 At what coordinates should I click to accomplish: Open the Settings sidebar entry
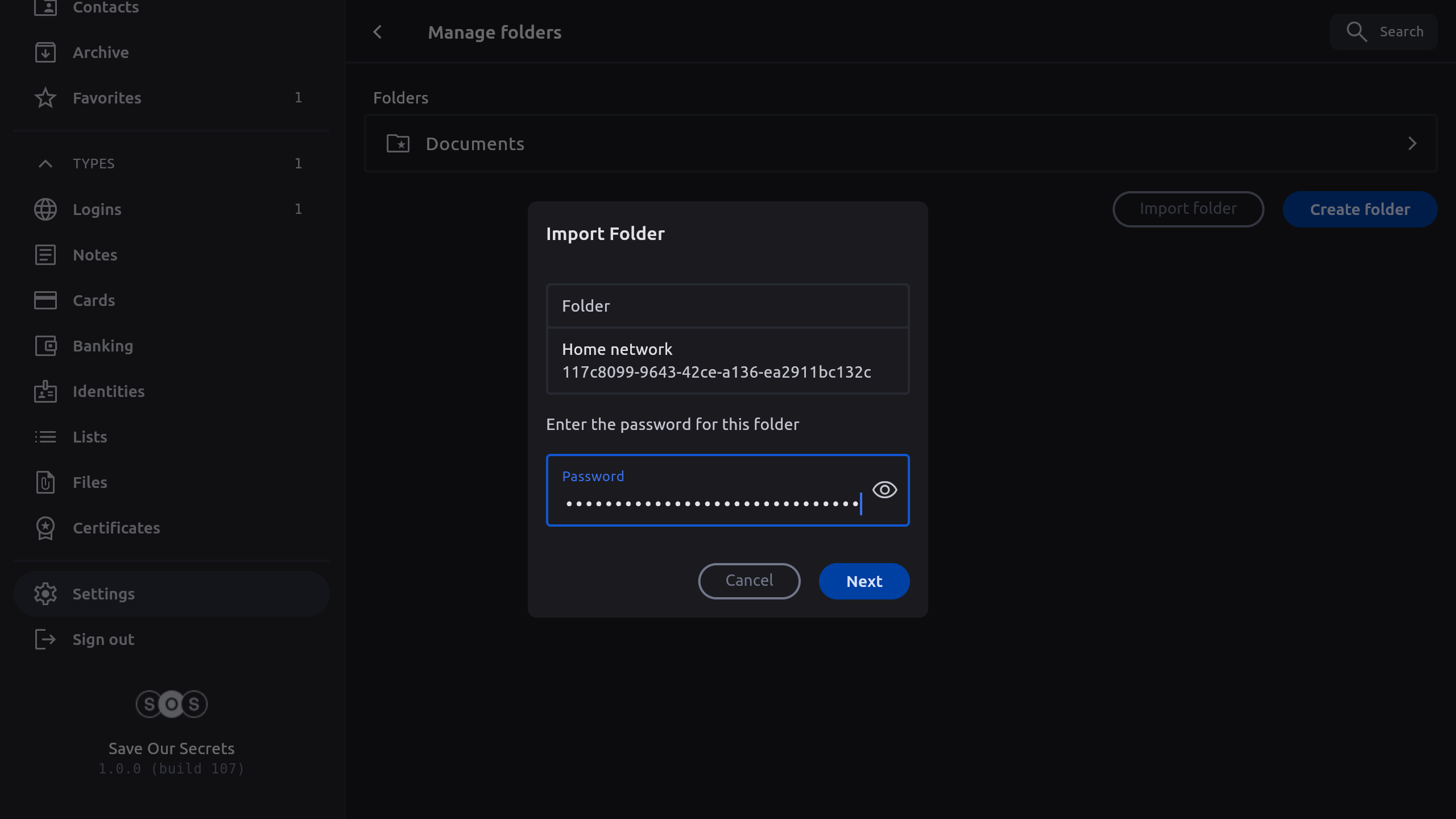(x=104, y=594)
